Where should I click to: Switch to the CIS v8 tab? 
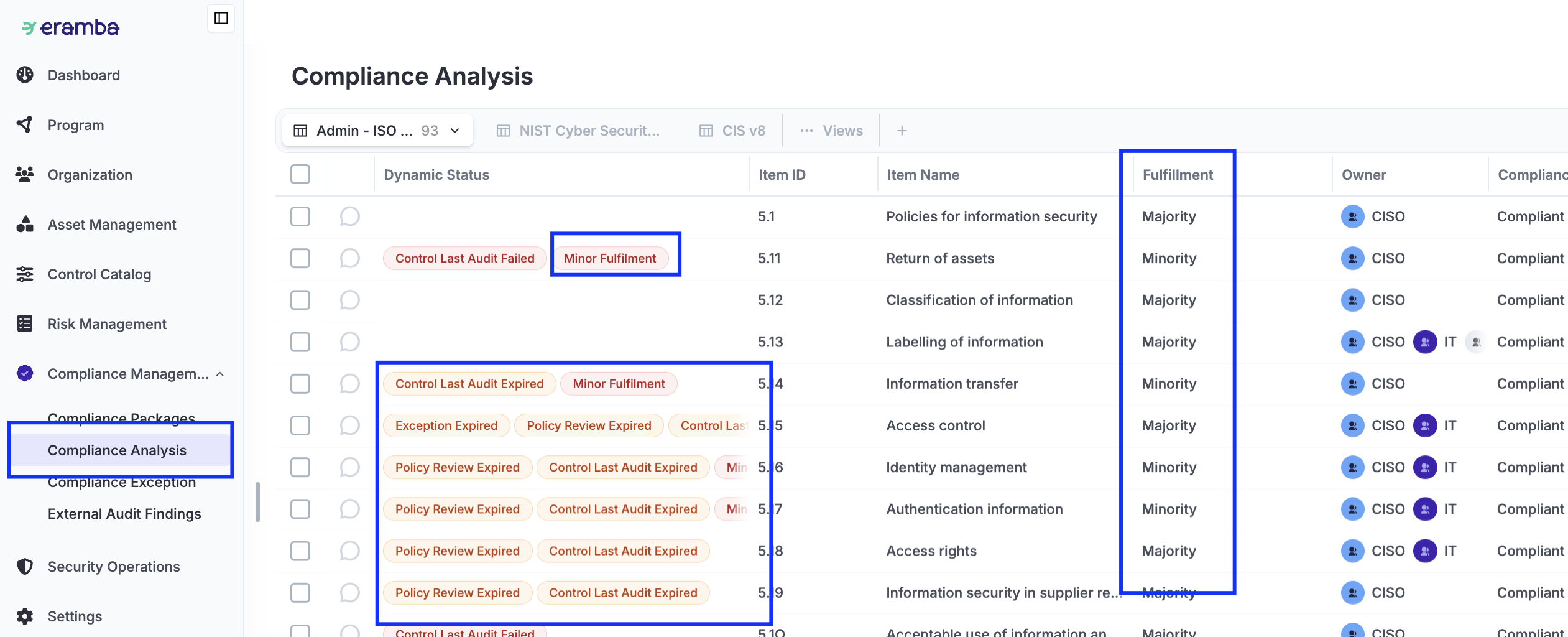[732, 131]
